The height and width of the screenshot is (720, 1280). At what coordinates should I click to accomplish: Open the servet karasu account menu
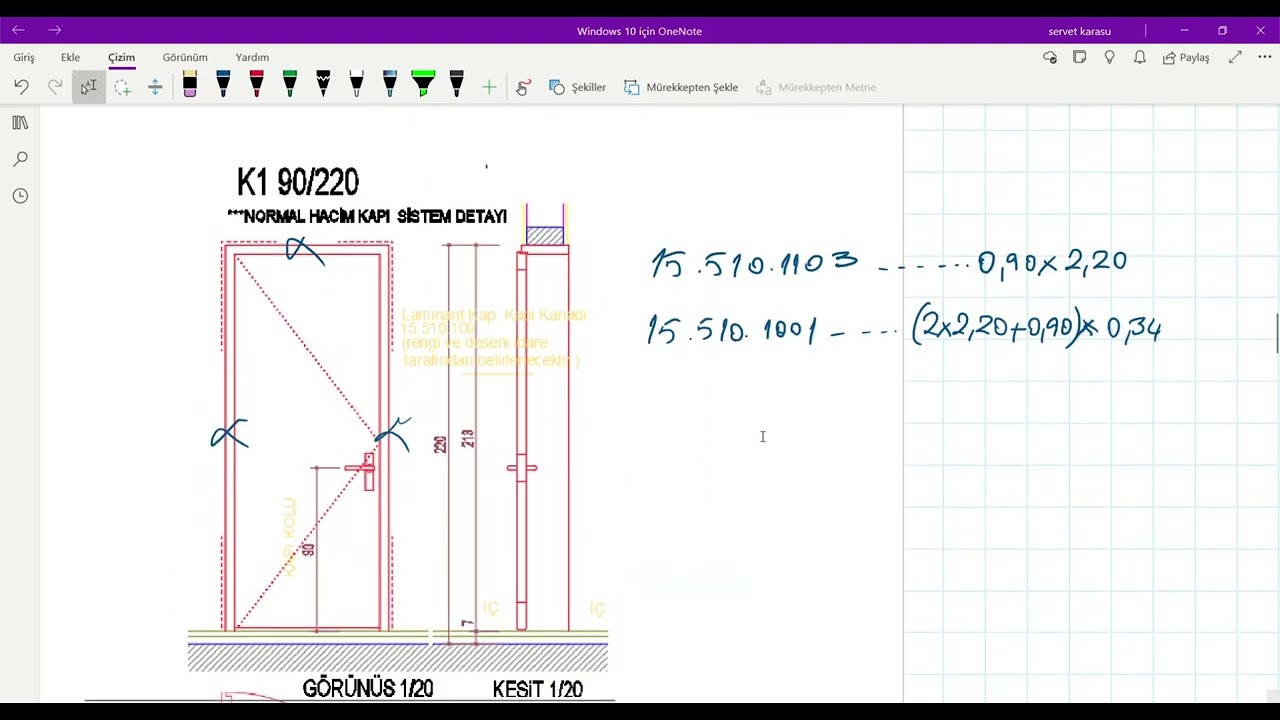coord(1079,31)
